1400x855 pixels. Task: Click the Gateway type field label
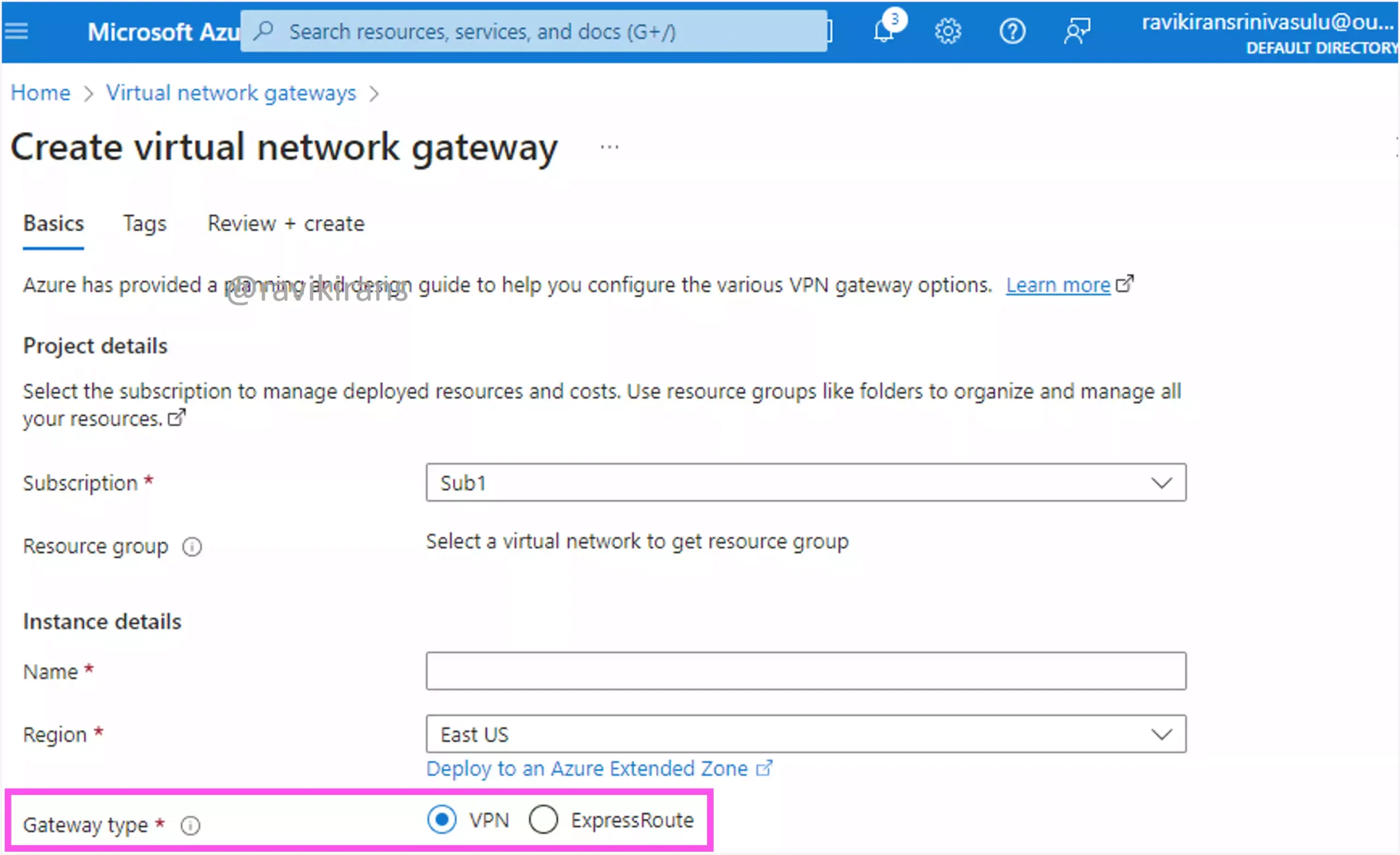(x=85, y=825)
